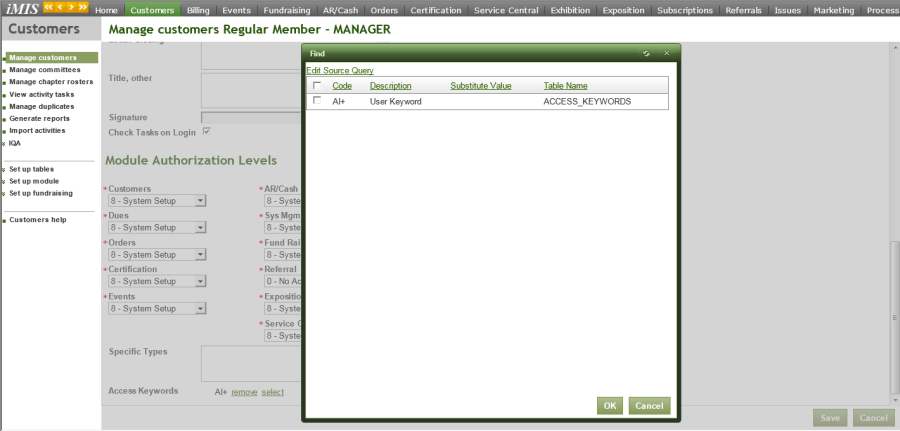
Task: Click the refresh icon in Find dialog
Action: tap(647, 52)
